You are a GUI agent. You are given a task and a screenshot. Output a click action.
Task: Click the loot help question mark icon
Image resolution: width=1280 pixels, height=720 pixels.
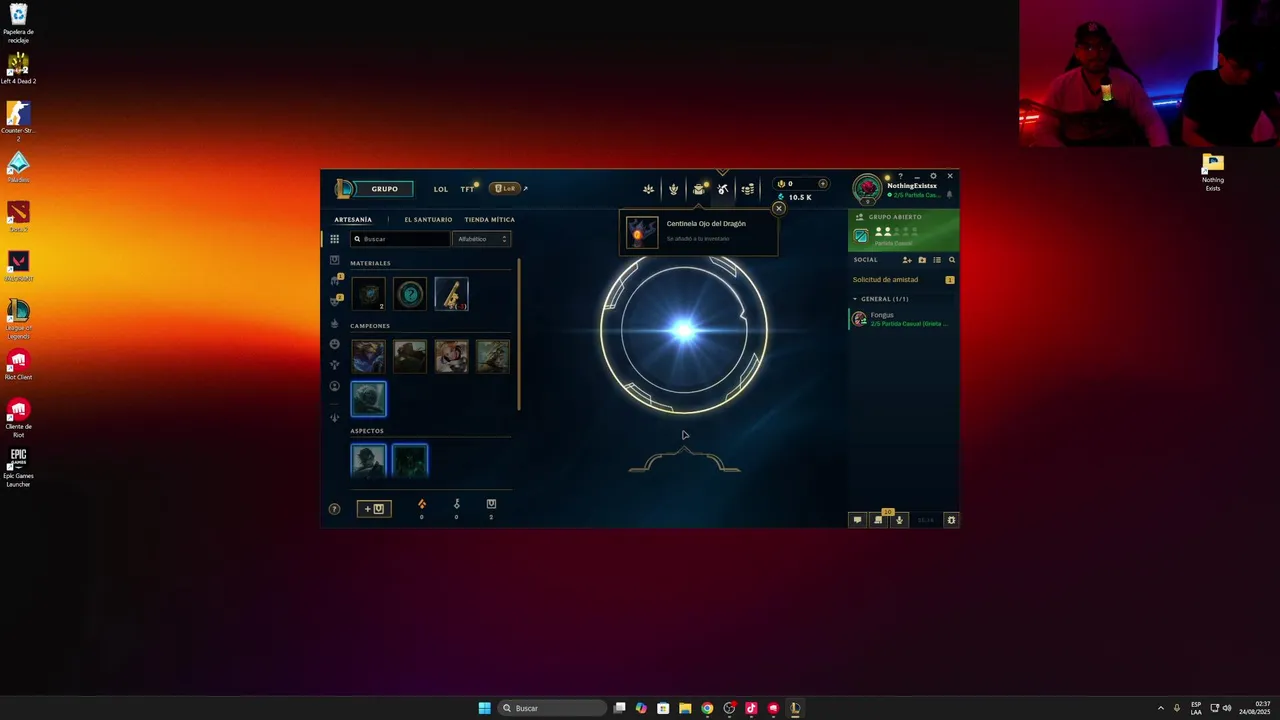pos(334,509)
